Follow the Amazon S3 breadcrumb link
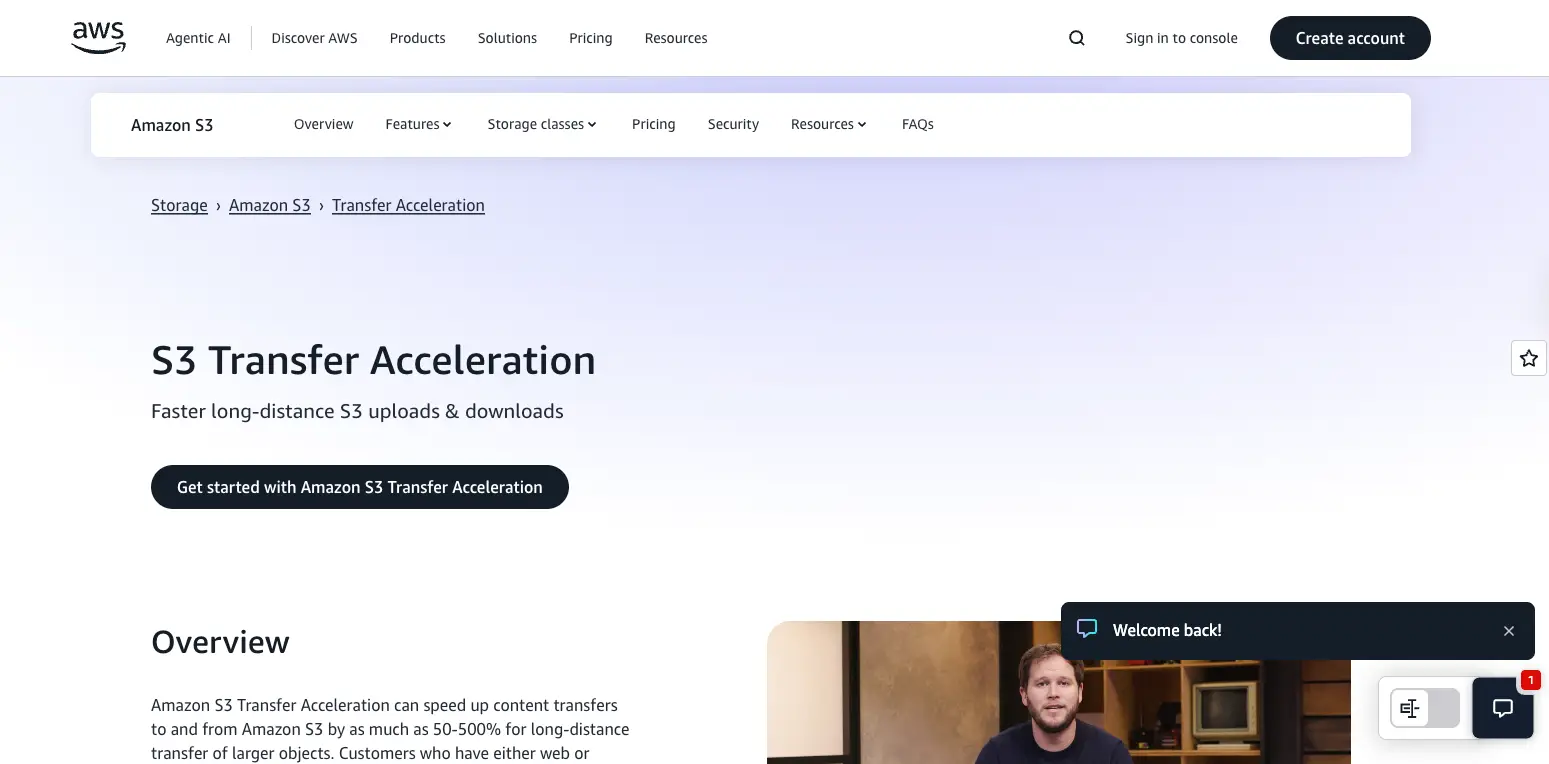Screen dimensions: 1549x764 tap(270, 205)
